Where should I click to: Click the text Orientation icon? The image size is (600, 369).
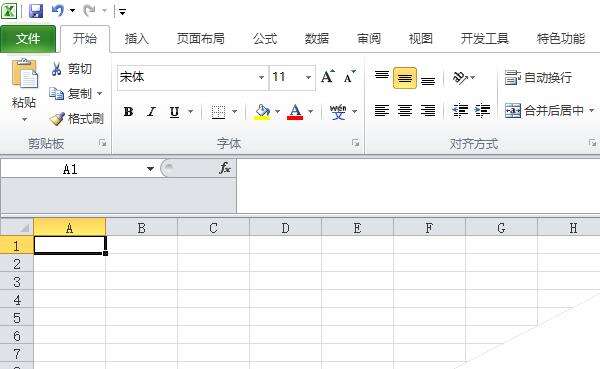click(x=460, y=78)
